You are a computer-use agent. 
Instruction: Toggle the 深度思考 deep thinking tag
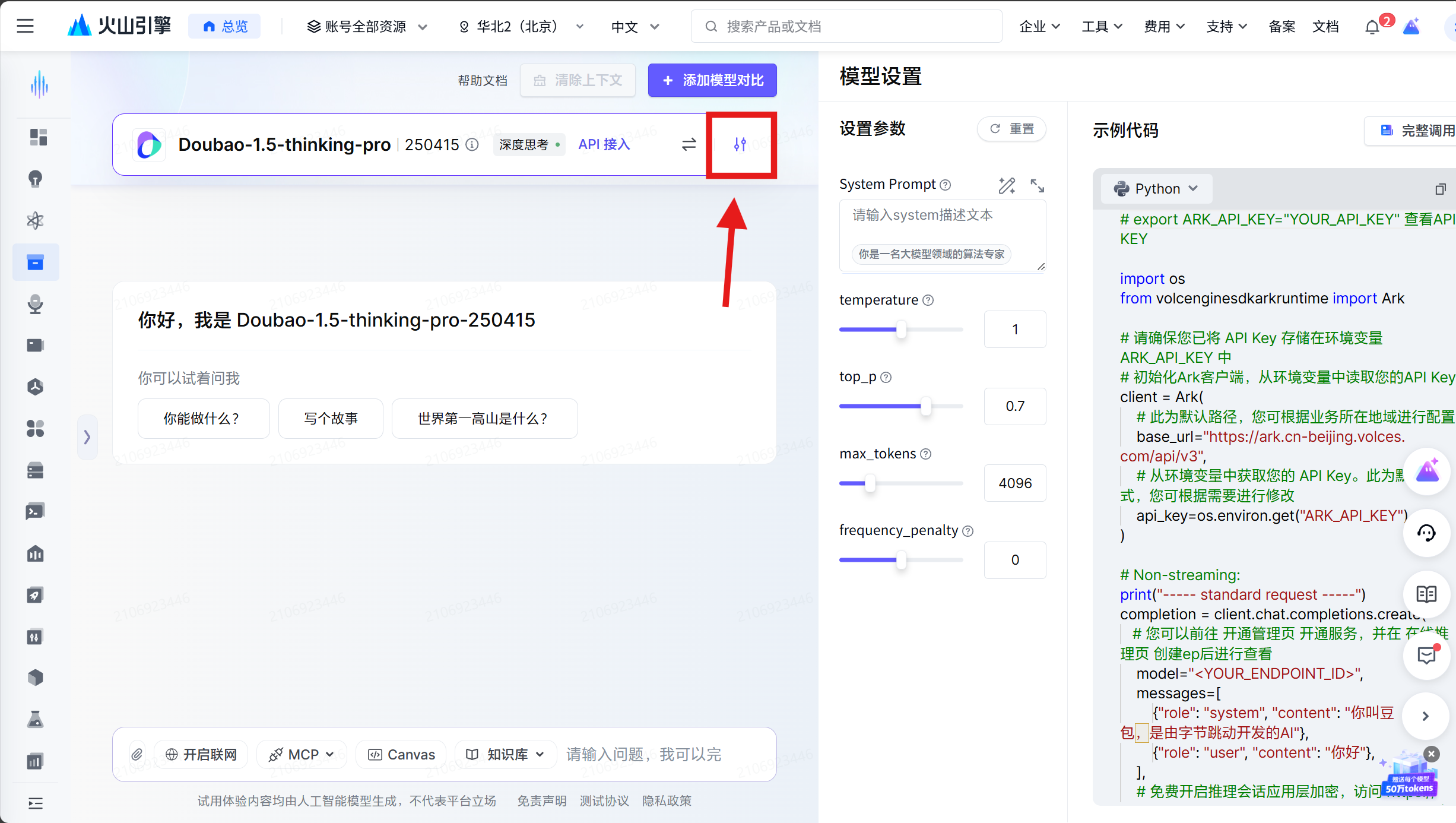tap(528, 144)
